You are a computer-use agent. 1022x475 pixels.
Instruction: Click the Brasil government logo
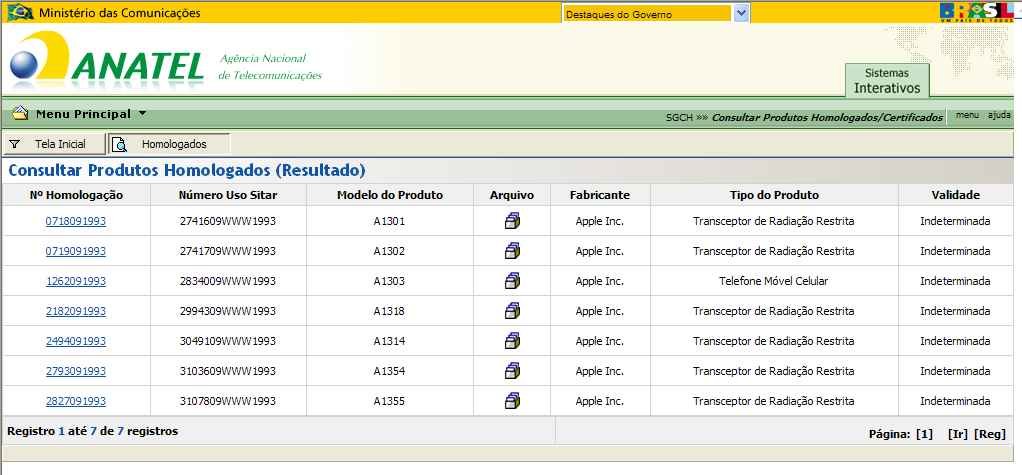point(976,12)
